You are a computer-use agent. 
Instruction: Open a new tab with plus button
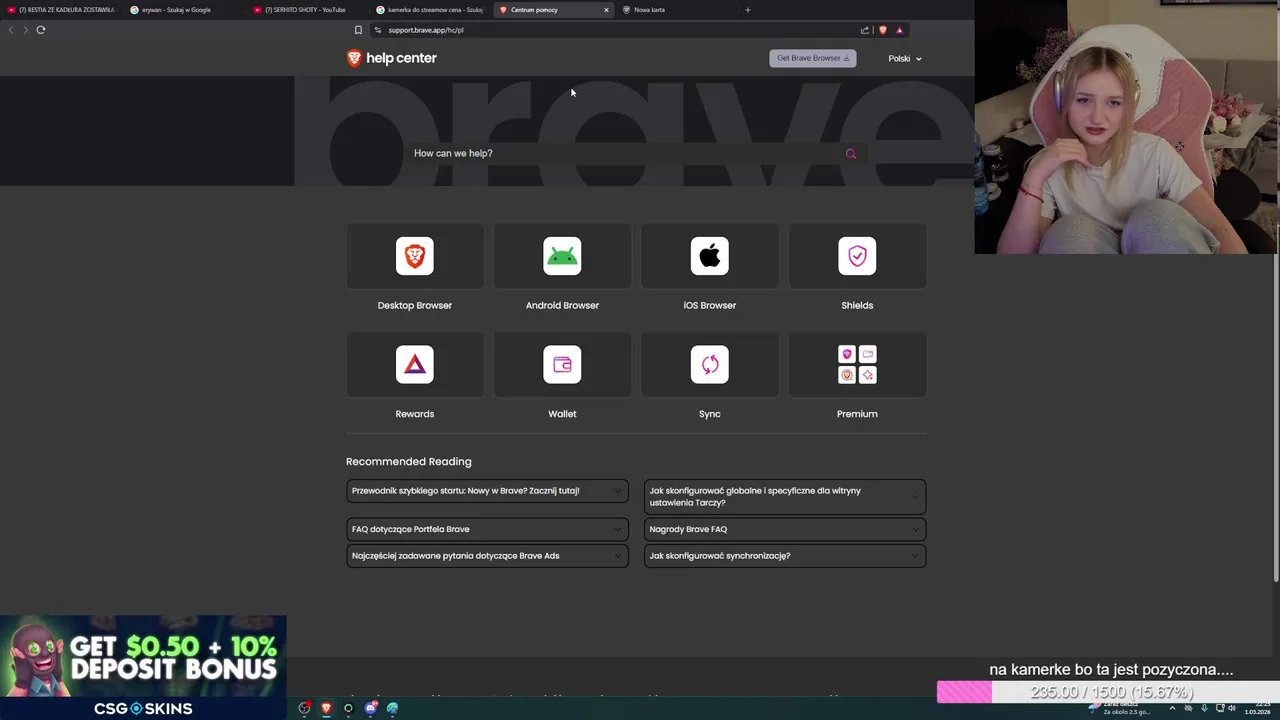[747, 10]
